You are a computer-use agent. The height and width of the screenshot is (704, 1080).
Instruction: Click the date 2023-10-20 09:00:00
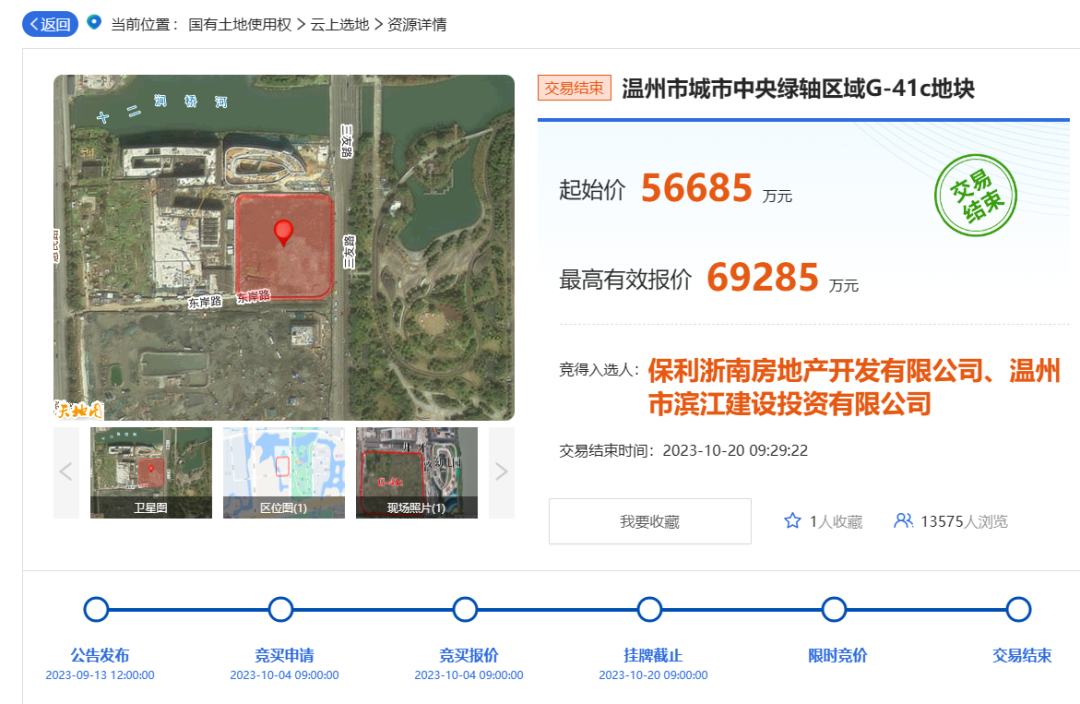[x=653, y=675]
